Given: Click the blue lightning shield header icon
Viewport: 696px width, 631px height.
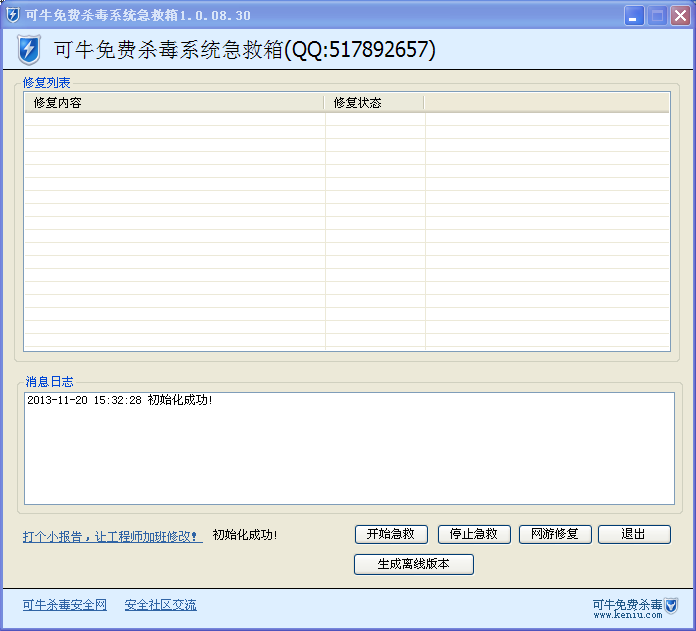Looking at the screenshot, I should (x=29, y=49).
